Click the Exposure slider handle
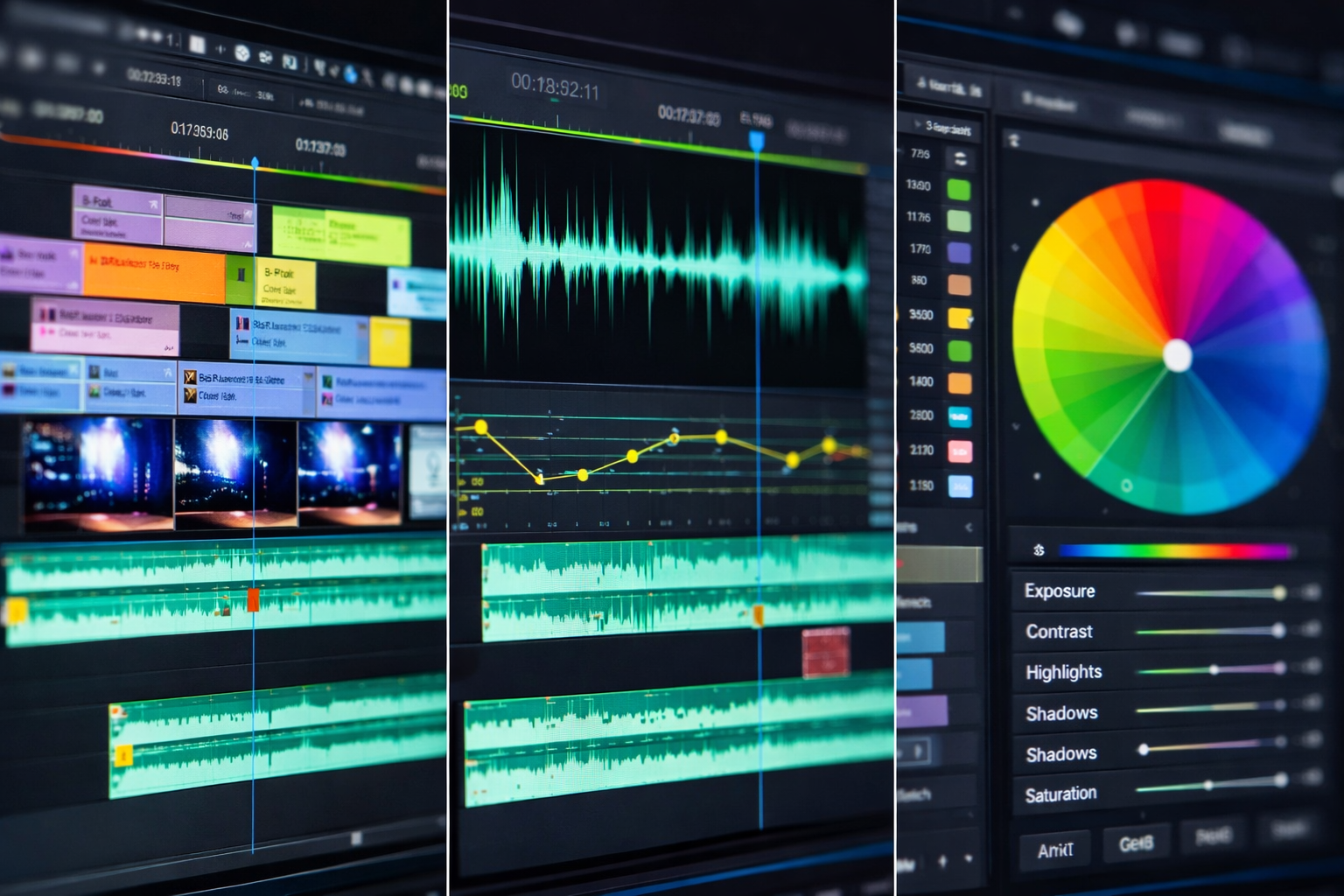 (x=1279, y=593)
